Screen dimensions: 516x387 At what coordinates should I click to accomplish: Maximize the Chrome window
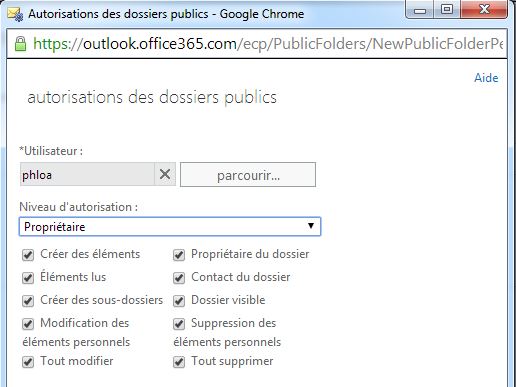click(x=447, y=10)
